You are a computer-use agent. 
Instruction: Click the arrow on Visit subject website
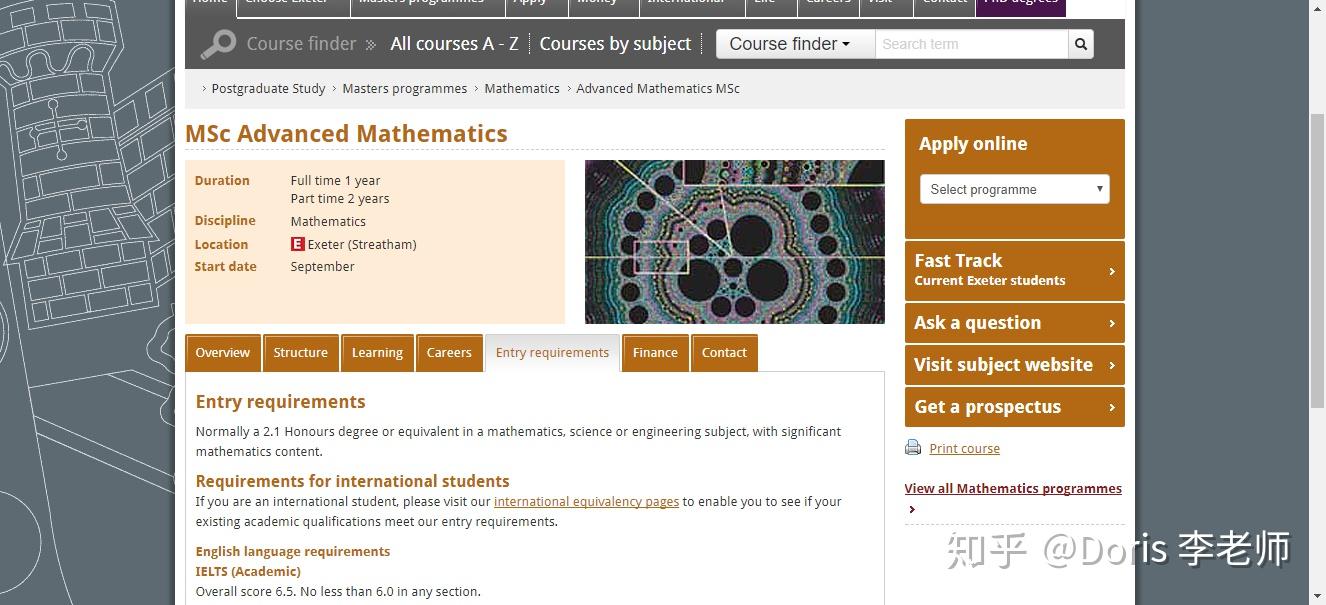point(1112,365)
